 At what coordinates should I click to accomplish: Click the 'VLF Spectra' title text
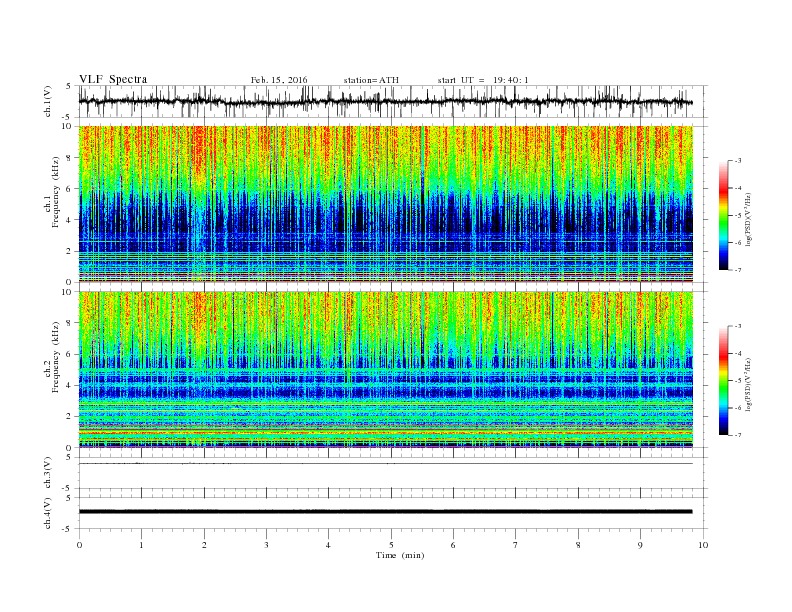[113, 79]
